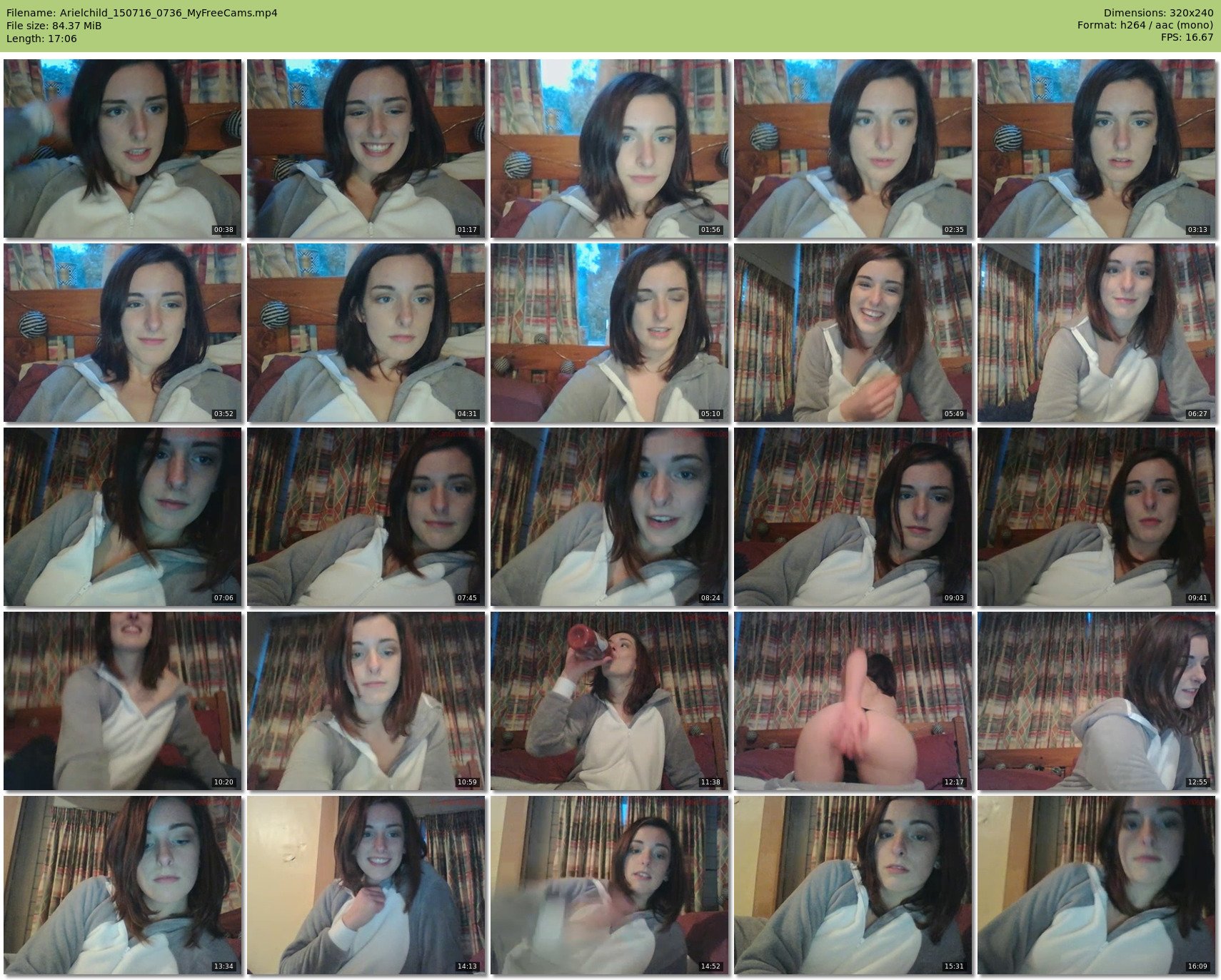The width and height of the screenshot is (1221, 980).
Task: Open the thumbnail timestamped 00:38
Action: (122, 148)
